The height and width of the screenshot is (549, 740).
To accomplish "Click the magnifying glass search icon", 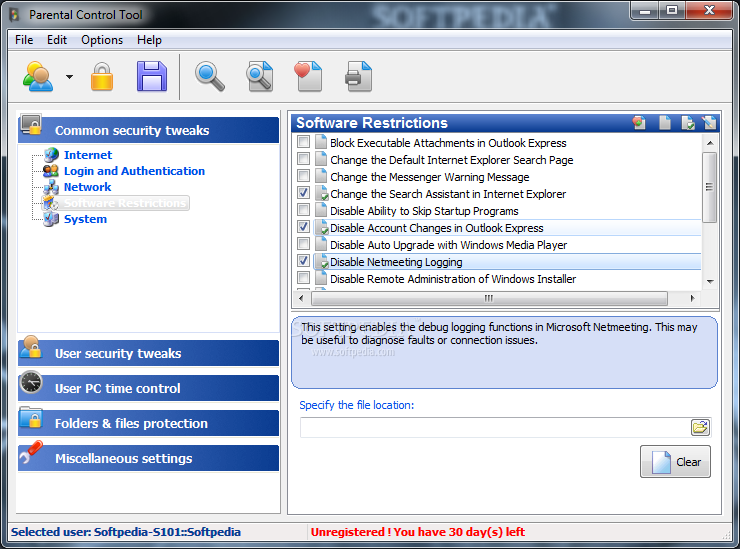I will [x=210, y=76].
